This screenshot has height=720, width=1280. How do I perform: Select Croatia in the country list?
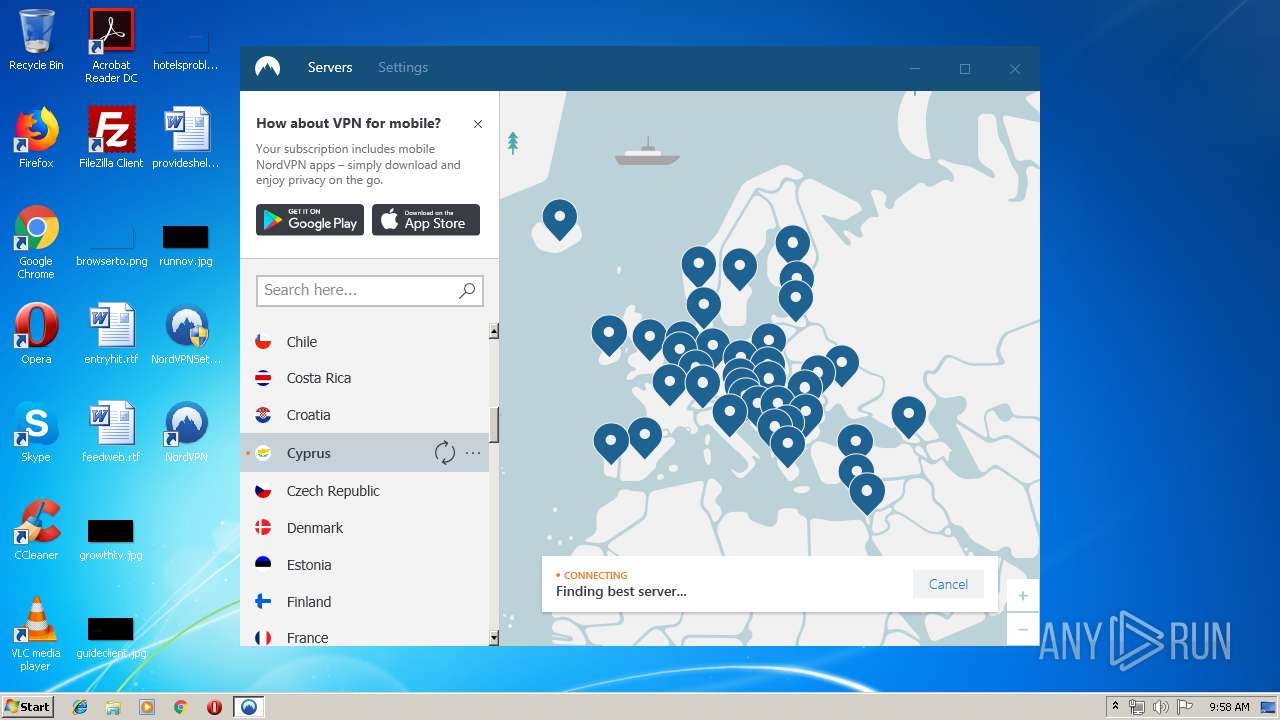coord(364,415)
